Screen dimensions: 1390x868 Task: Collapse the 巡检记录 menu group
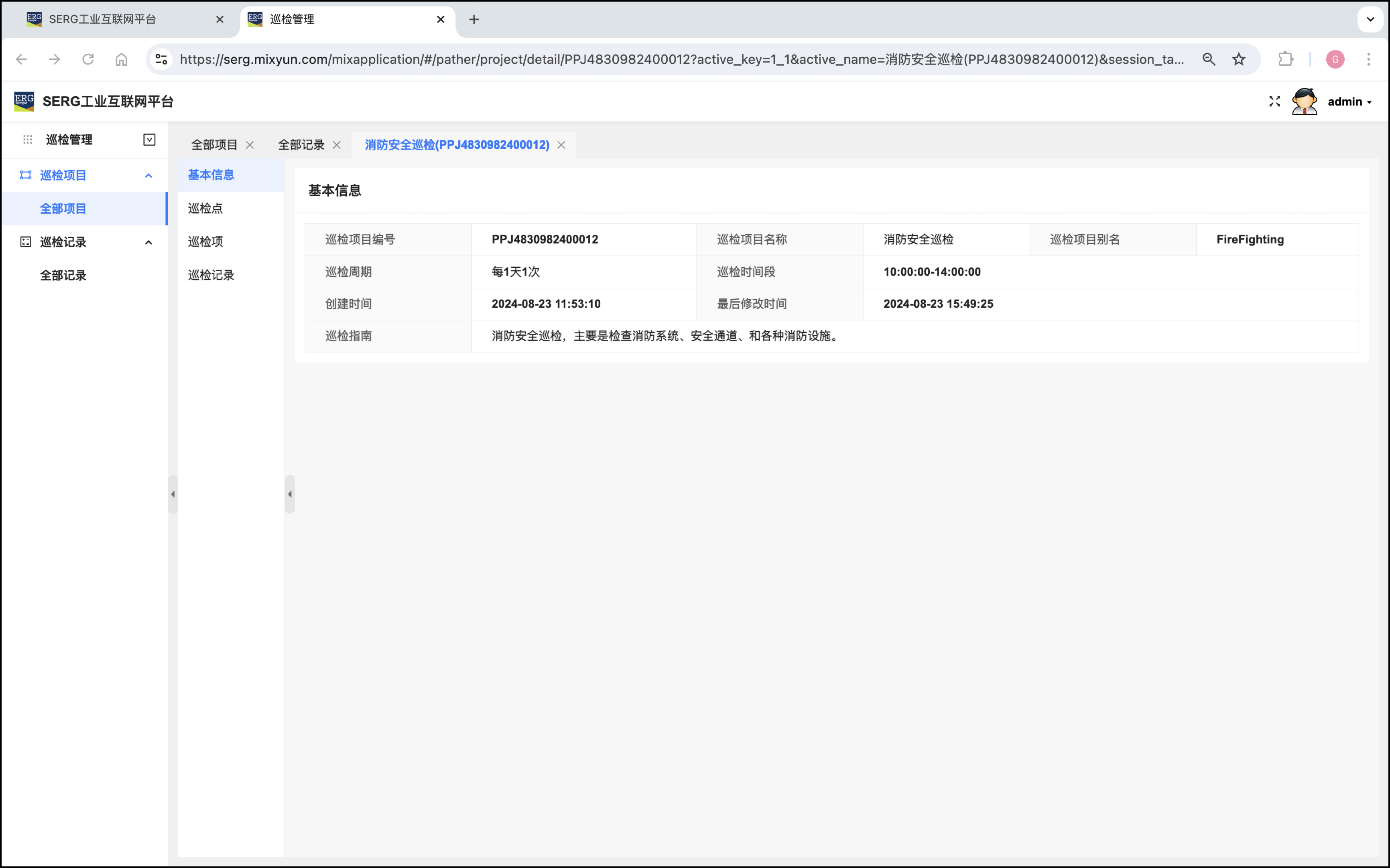[x=148, y=242]
